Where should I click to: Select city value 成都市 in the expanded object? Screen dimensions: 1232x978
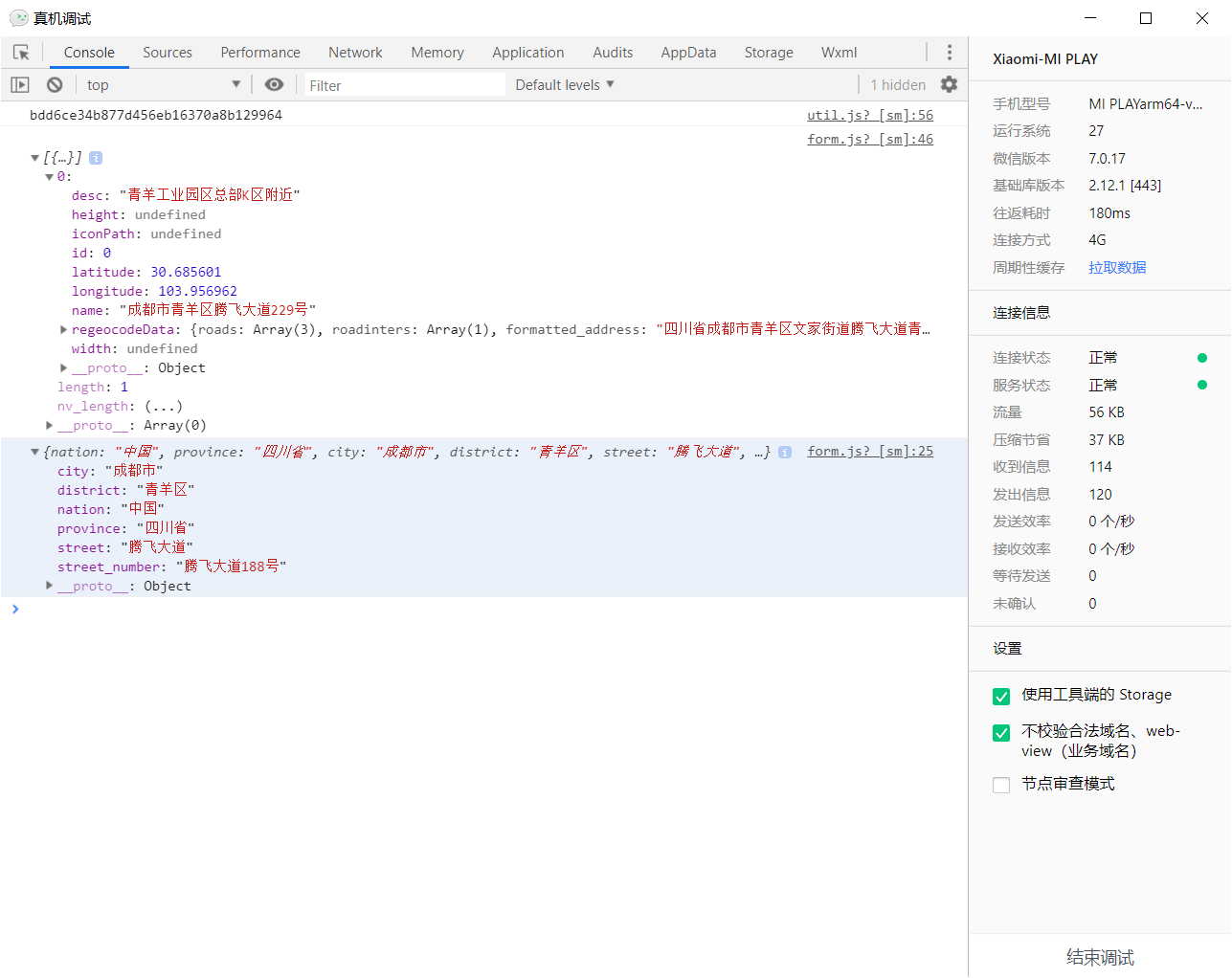click(134, 471)
